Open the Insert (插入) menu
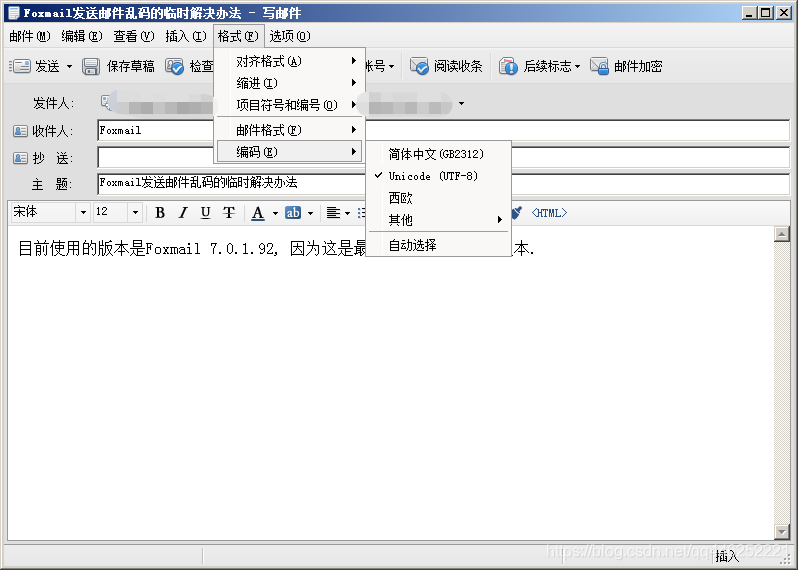 (x=185, y=36)
